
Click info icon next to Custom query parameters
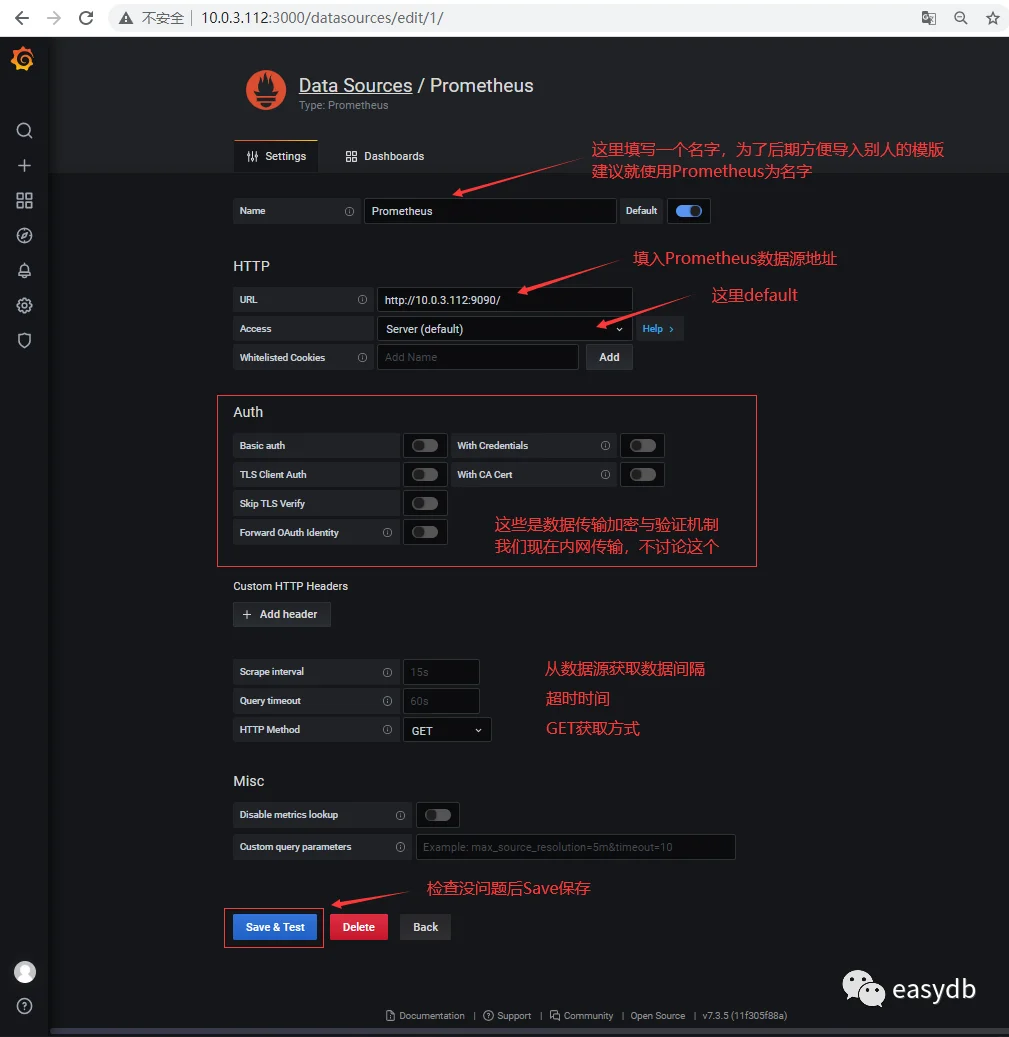coord(400,847)
